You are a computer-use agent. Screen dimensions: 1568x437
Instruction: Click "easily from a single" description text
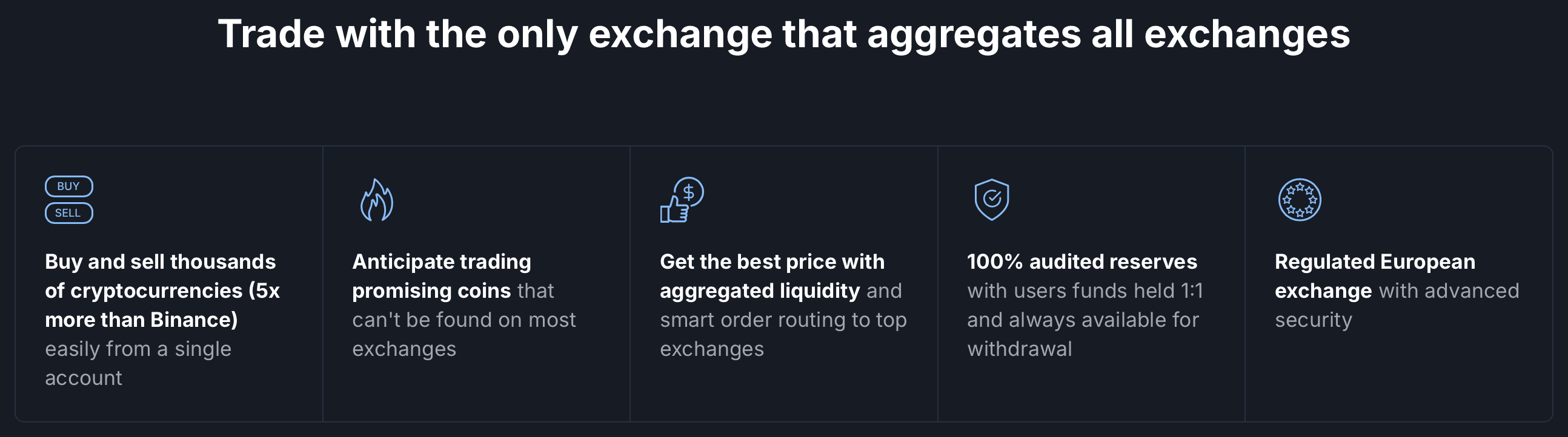[138, 349]
